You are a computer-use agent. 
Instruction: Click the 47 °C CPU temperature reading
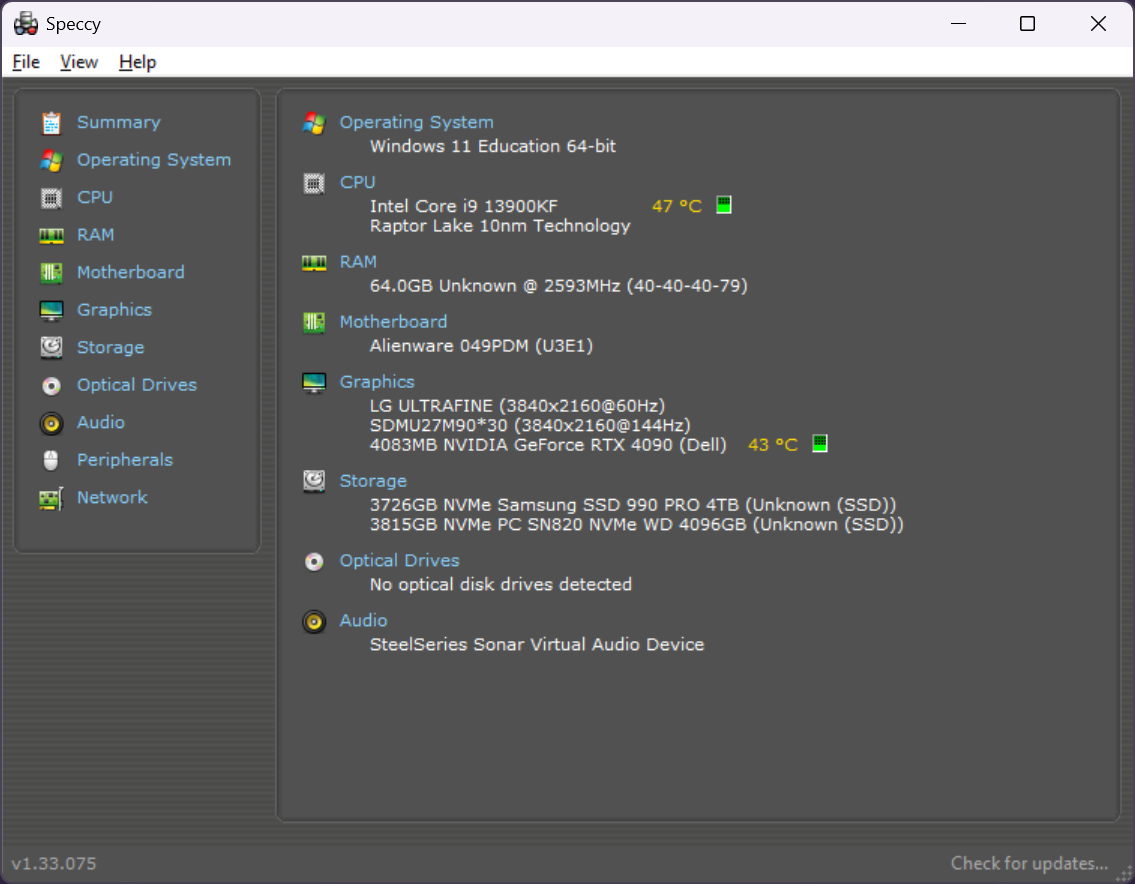point(677,206)
